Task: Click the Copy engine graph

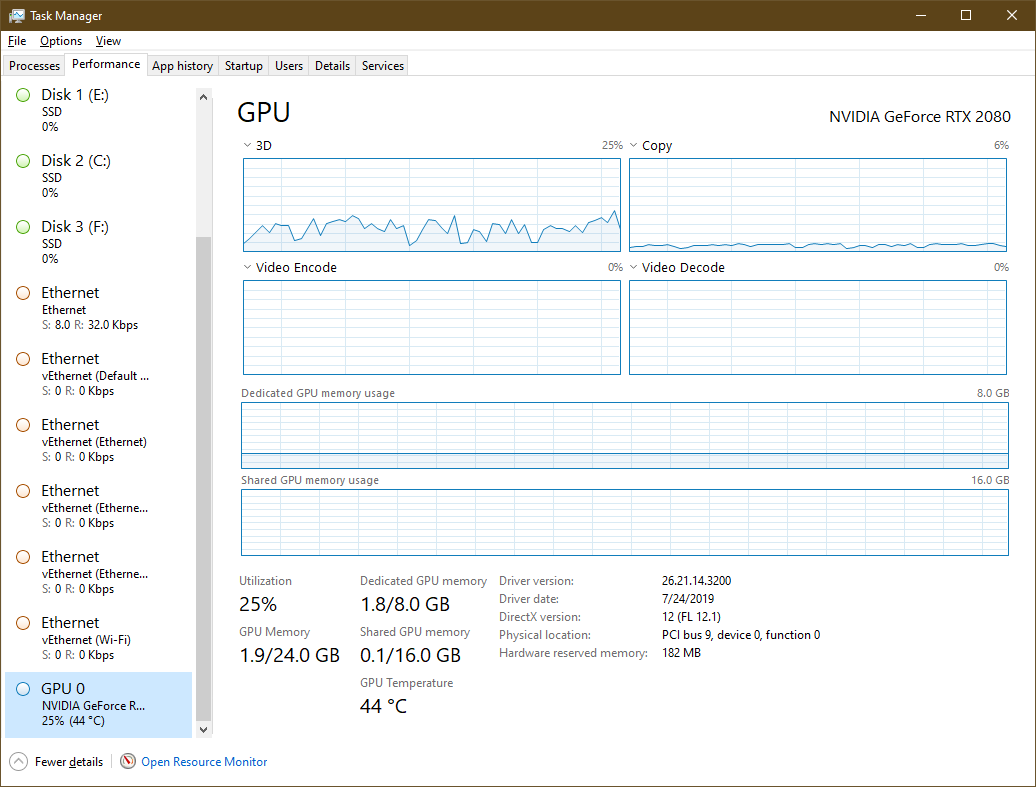Action: pos(818,205)
